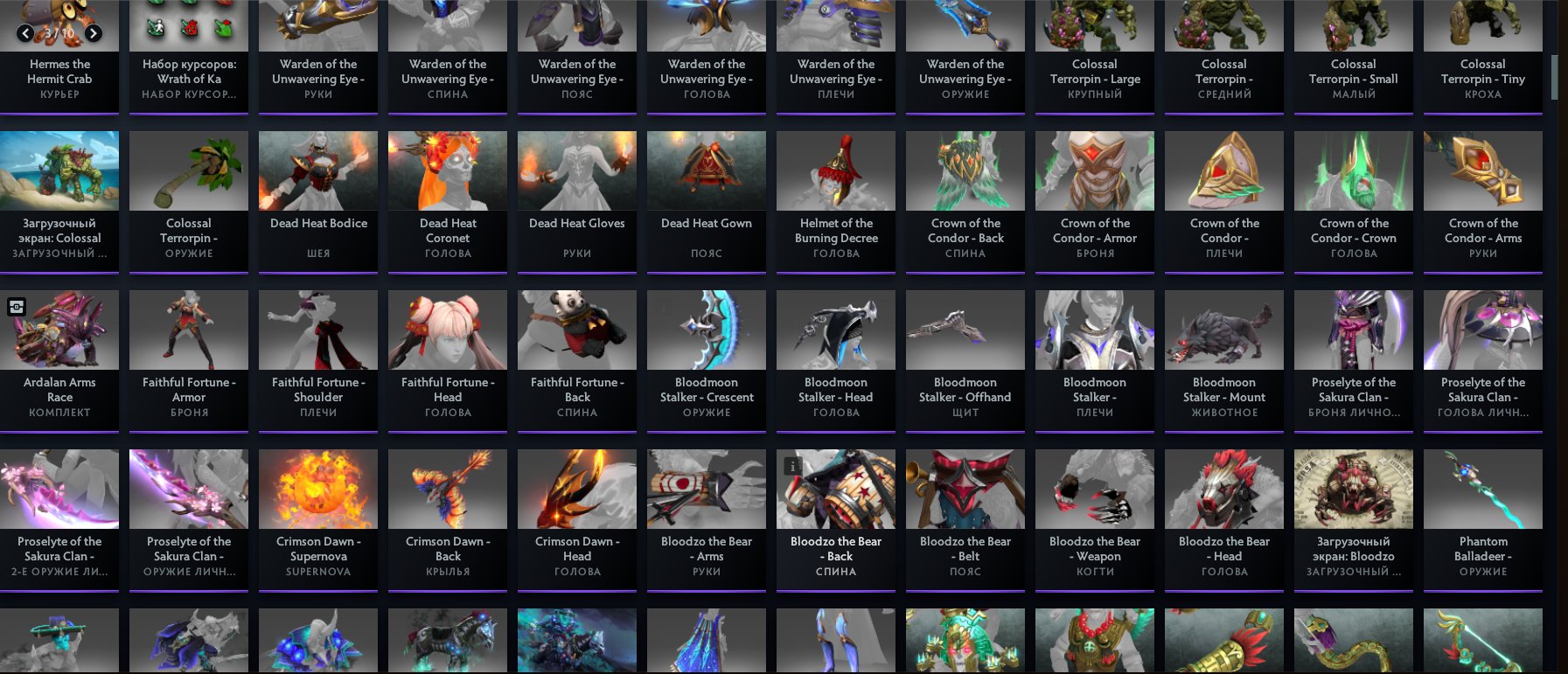Select Bloodmoon Stalker Mount item
Image resolution: width=1568 pixels, height=674 pixels.
pos(1224,361)
